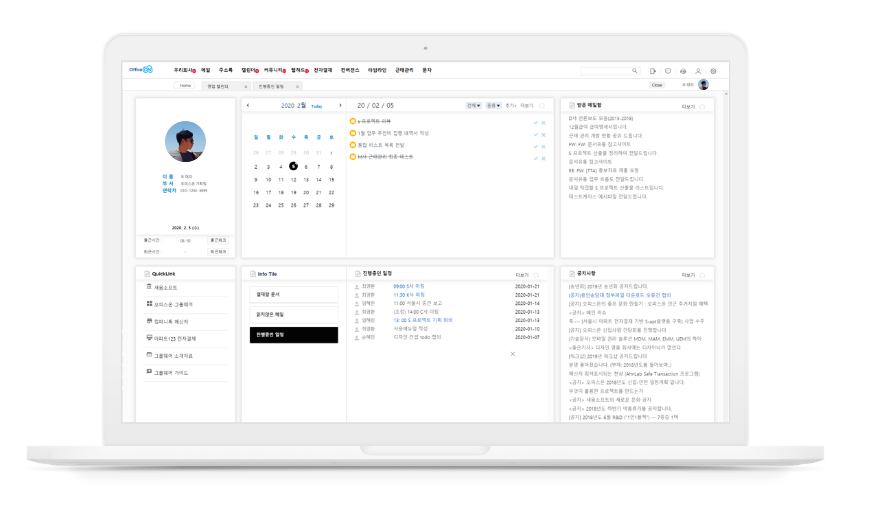This screenshot has width=880, height=506.
Task: Open the 메일 menu
Action: (205, 71)
